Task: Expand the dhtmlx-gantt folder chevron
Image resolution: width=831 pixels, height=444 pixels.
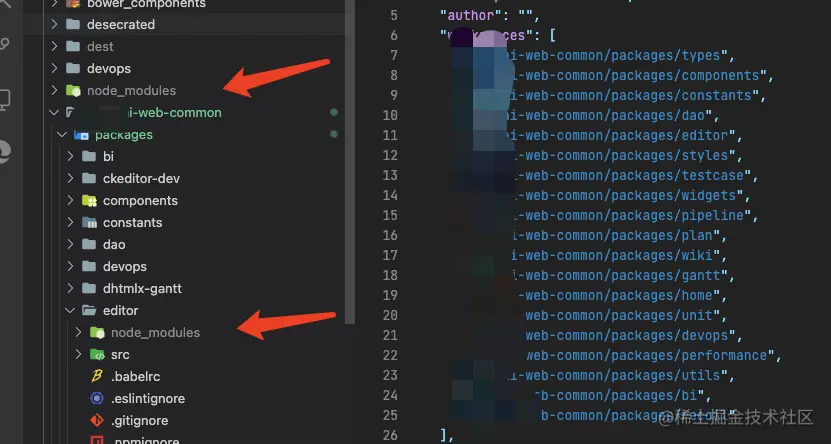Action: 70,289
